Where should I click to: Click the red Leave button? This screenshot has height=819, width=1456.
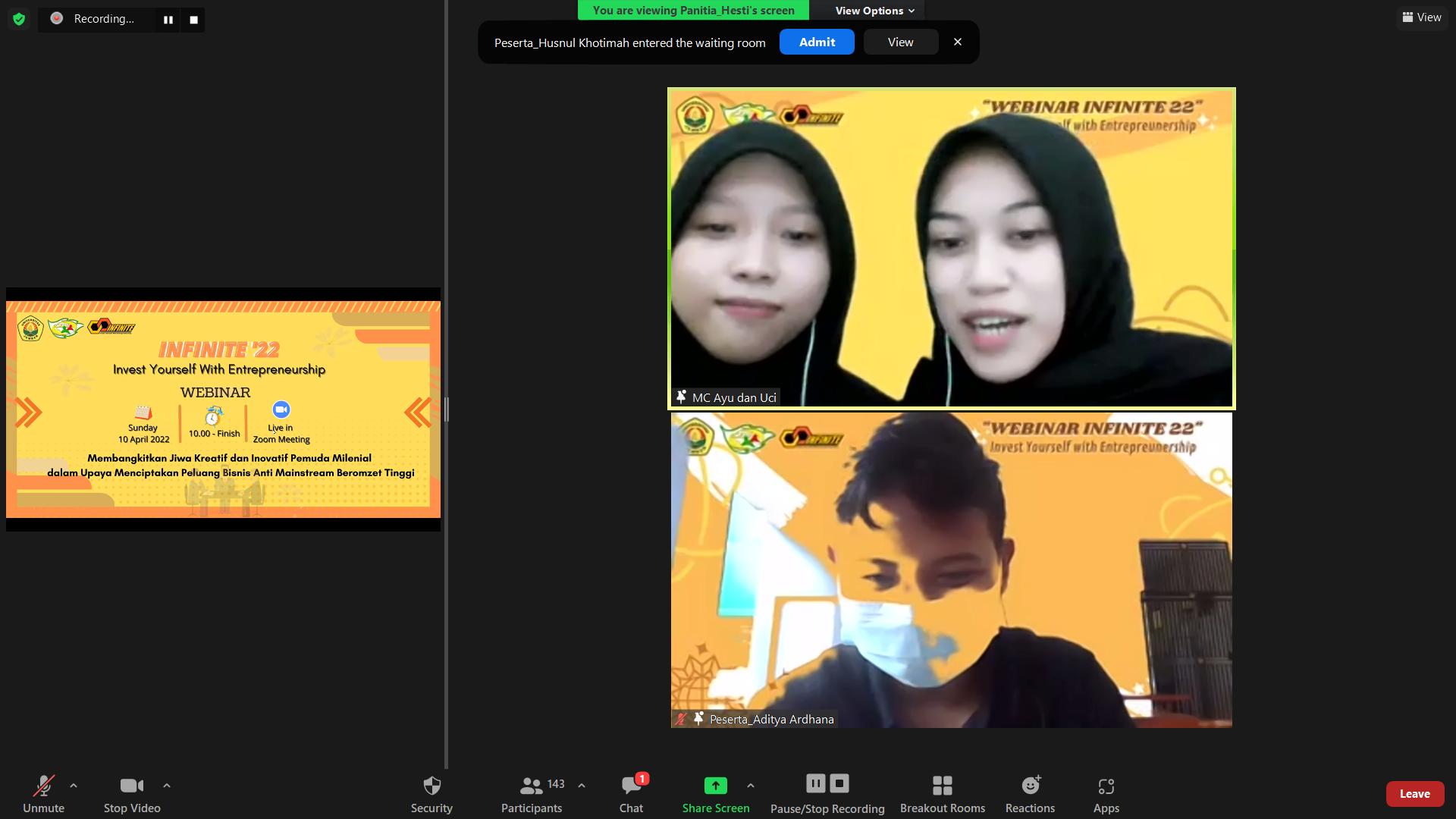pos(1414,794)
